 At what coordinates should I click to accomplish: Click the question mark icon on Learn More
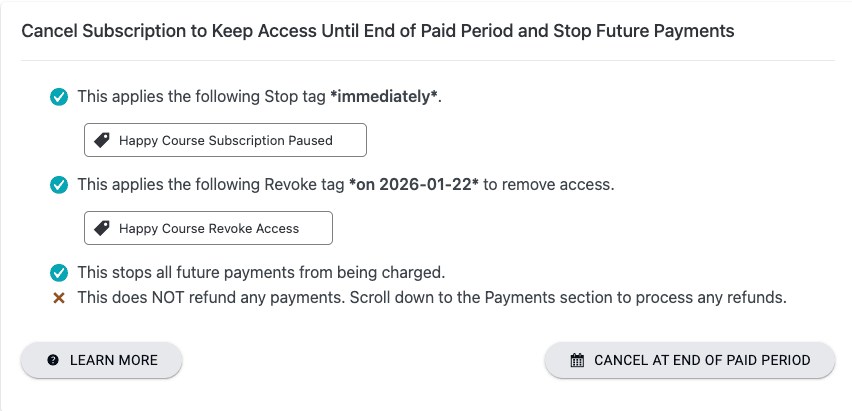point(53,360)
